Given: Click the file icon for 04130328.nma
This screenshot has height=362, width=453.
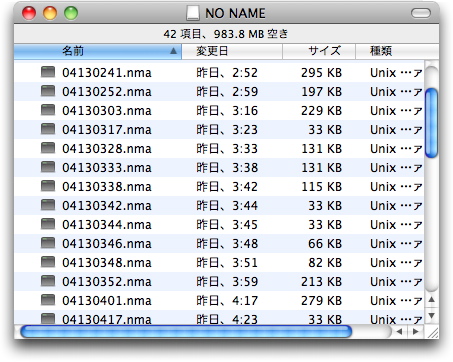Looking at the screenshot, I should point(48,148).
